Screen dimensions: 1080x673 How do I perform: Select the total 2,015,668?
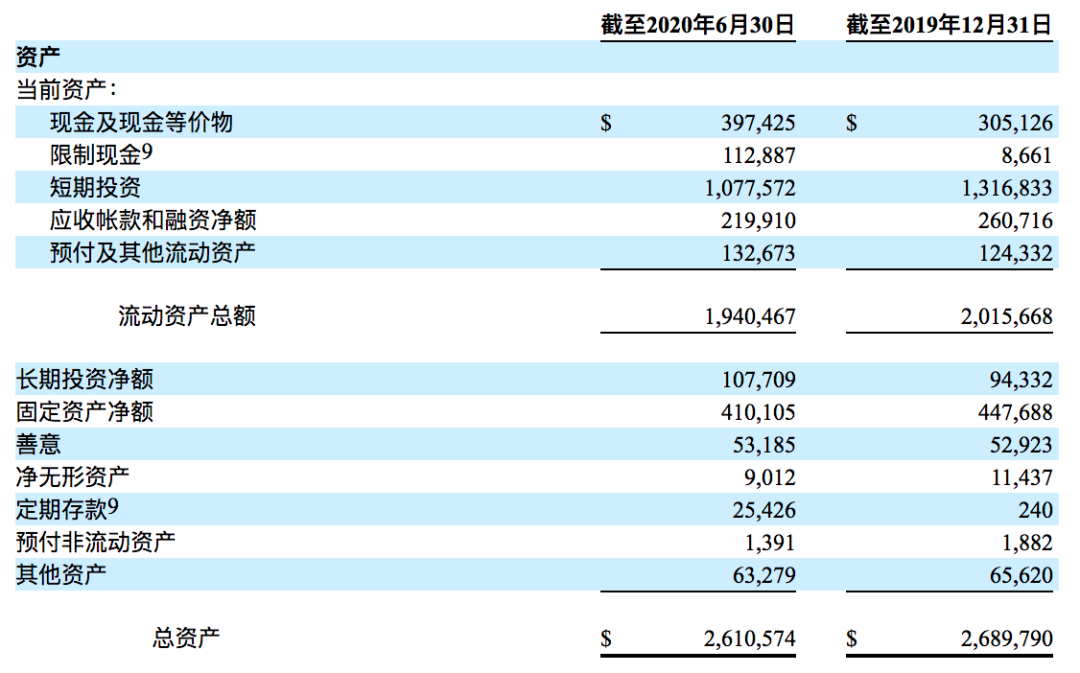1007,317
